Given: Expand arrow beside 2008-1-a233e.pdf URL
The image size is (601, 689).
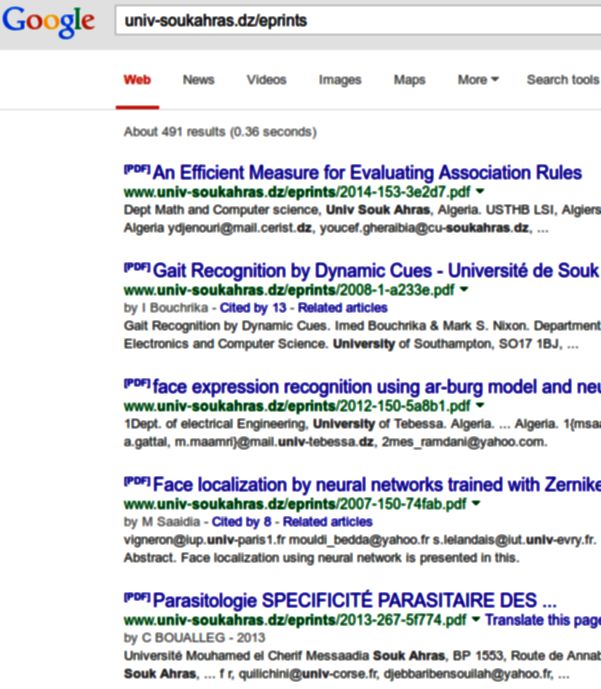Looking at the screenshot, I should click(464, 289).
